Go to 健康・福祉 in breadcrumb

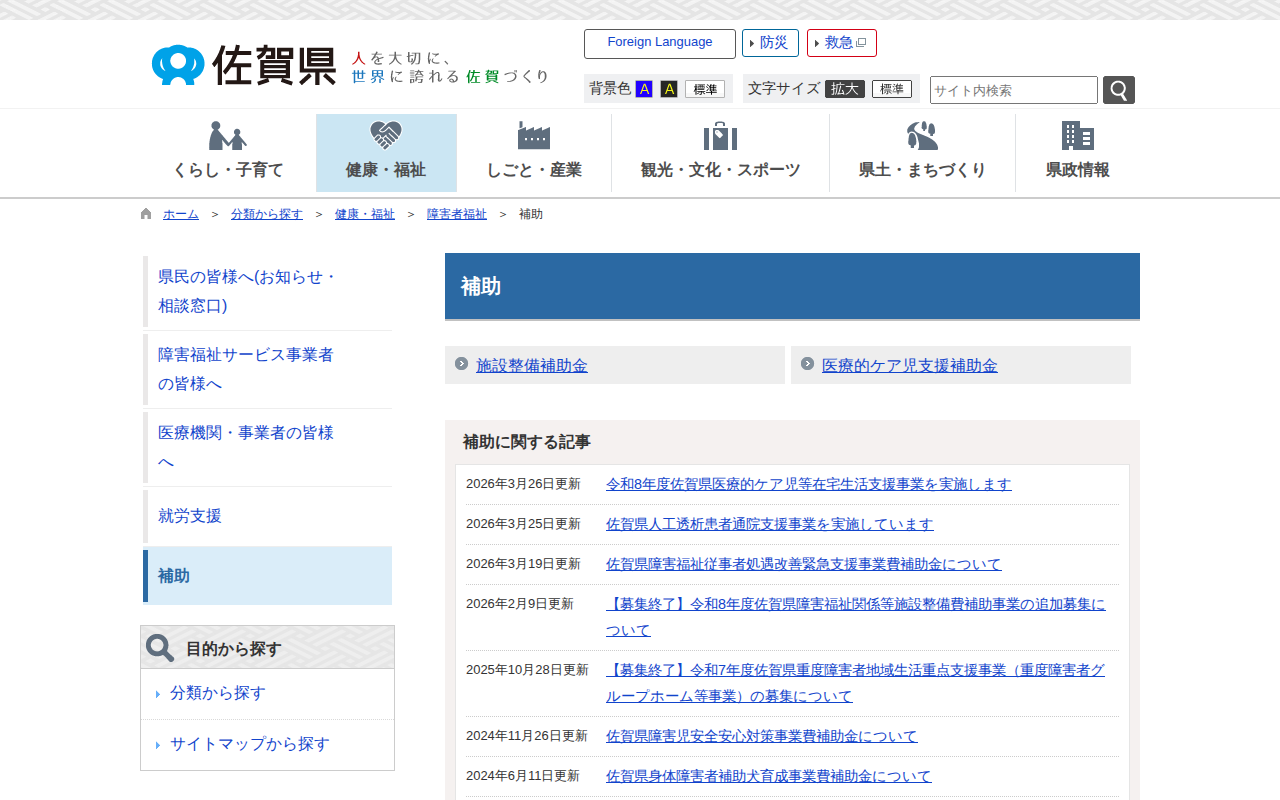[x=365, y=214]
